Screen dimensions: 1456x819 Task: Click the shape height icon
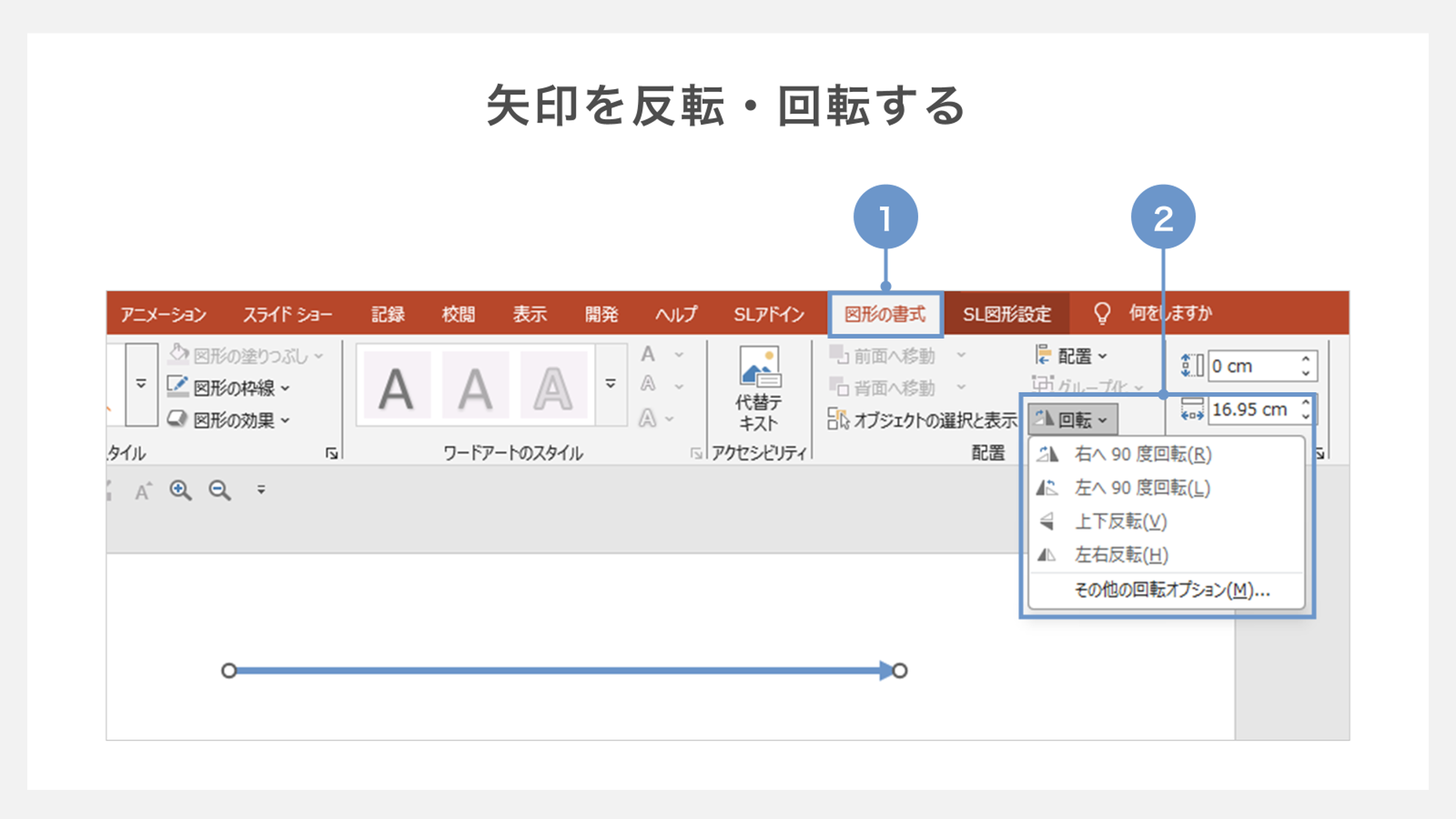click(x=1192, y=366)
